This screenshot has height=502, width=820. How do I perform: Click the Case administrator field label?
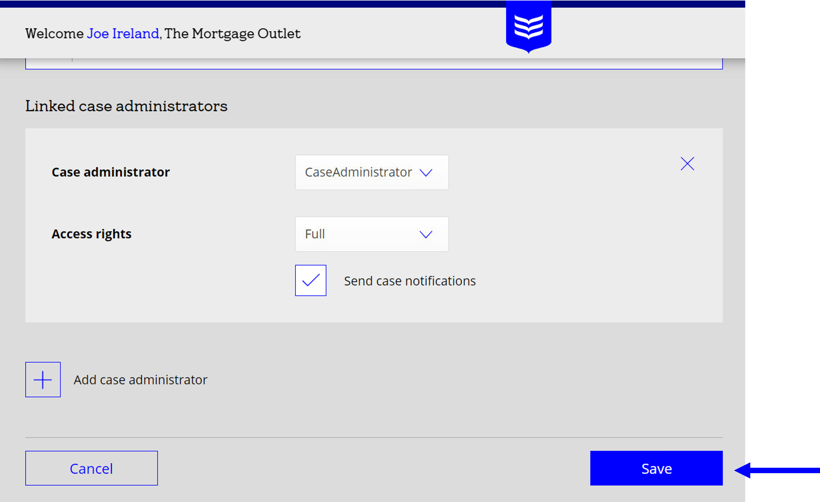tap(110, 172)
